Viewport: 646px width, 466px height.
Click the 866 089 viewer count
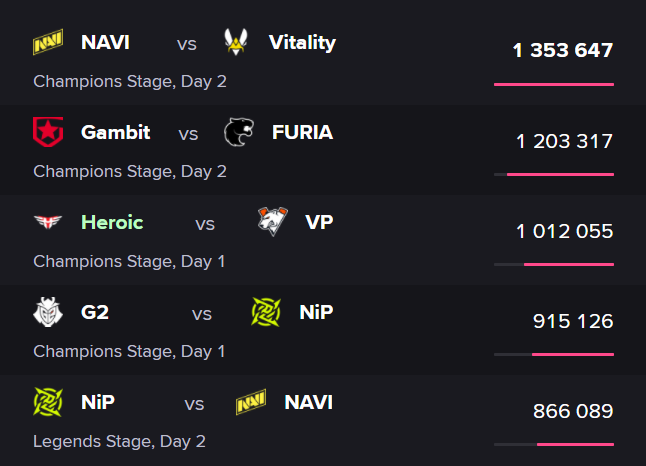pyautogui.click(x=573, y=411)
